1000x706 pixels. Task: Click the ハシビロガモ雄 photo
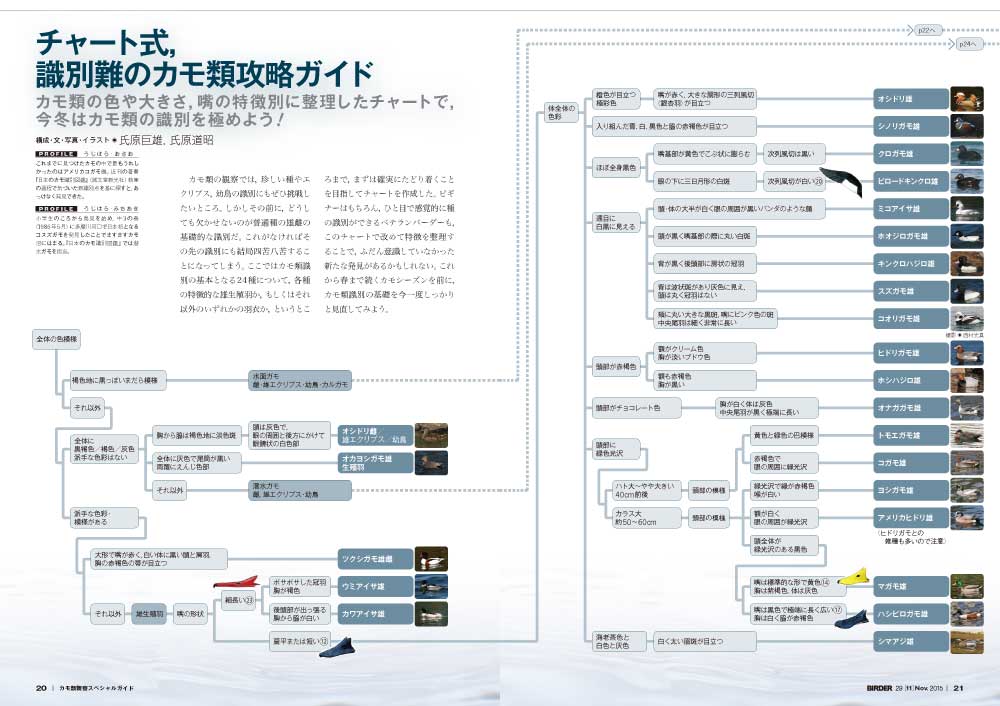coord(967,614)
